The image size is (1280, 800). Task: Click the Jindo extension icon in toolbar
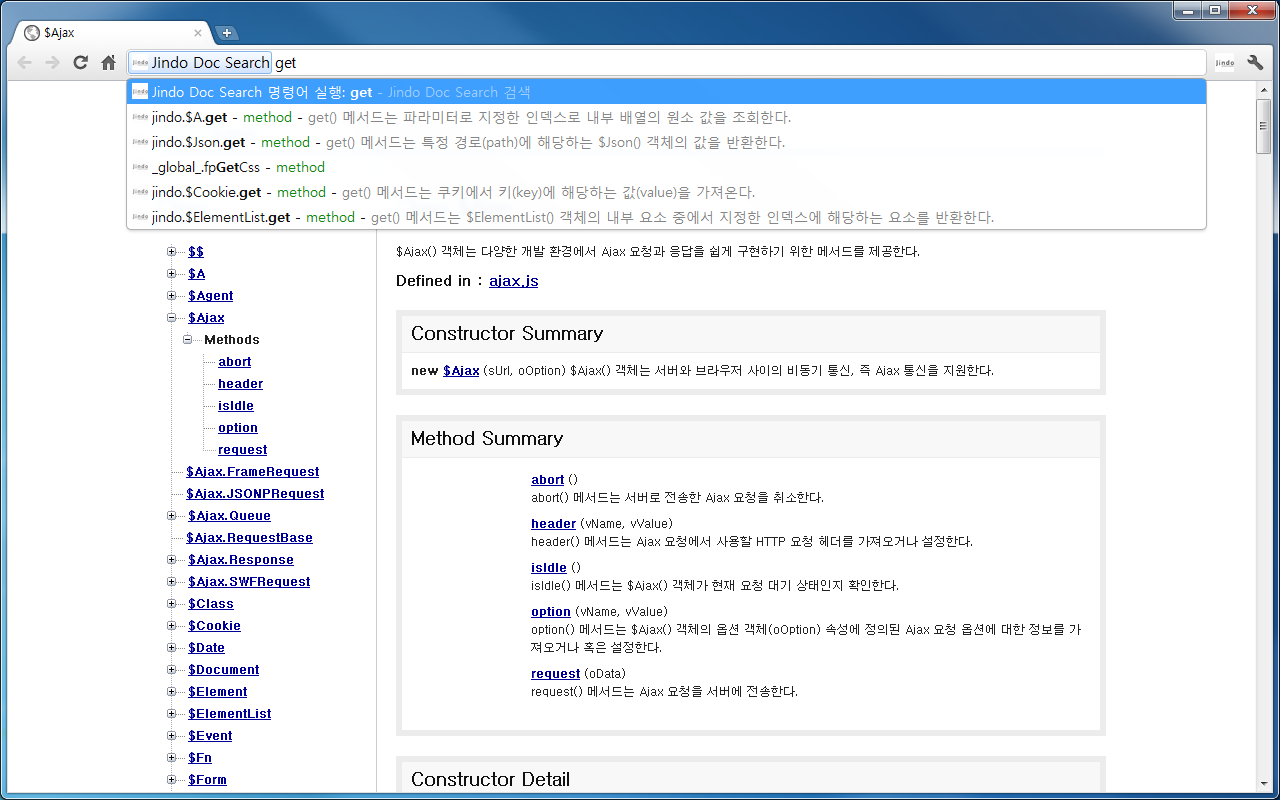1225,63
